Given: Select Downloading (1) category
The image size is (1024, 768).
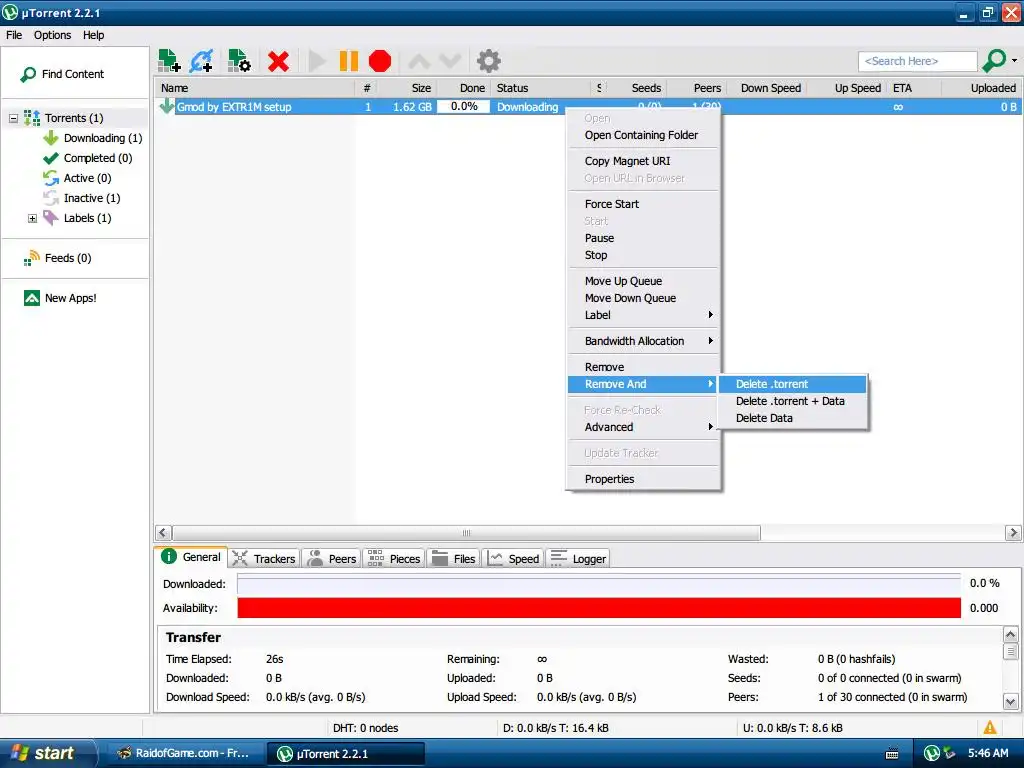Looking at the screenshot, I should click(x=103, y=138).
